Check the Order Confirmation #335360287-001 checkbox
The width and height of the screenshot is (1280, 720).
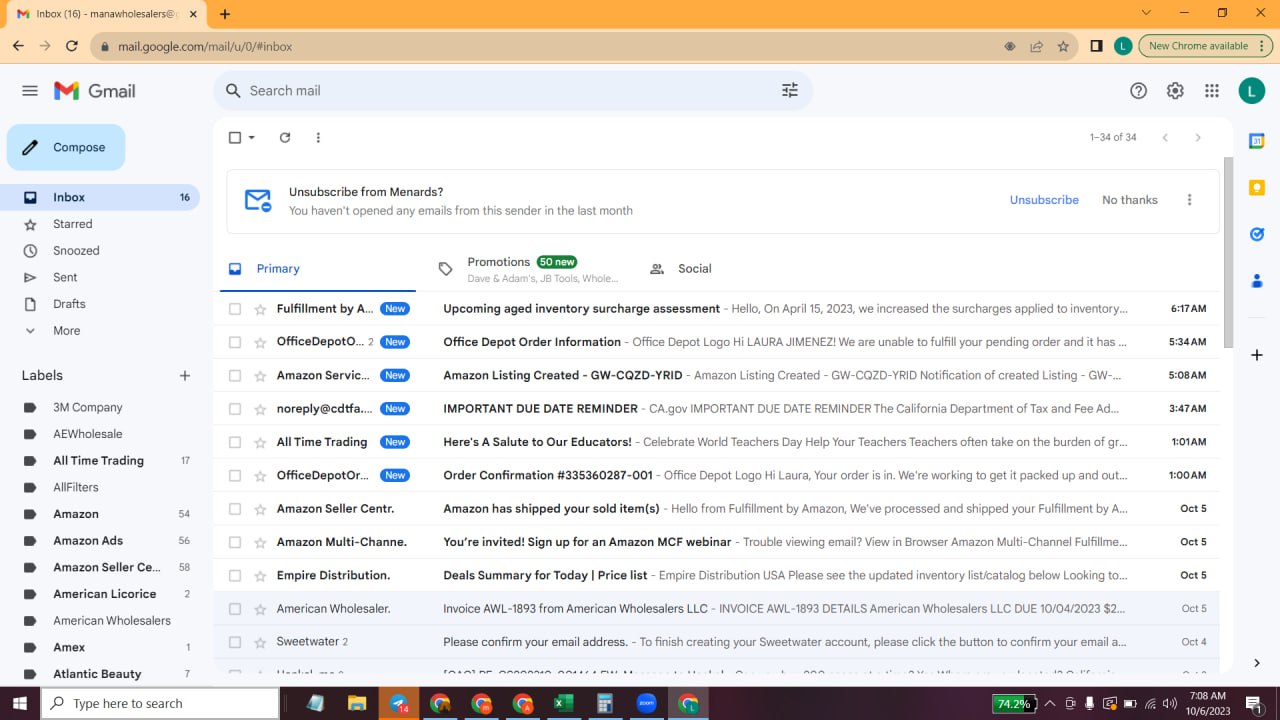pyautogui.click(x=235, y=476)
